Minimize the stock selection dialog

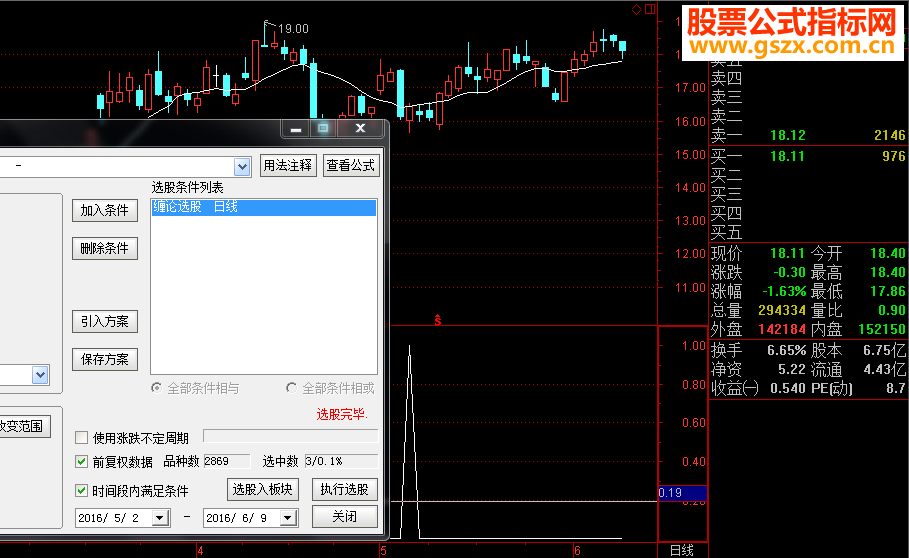tap(296, 129)
